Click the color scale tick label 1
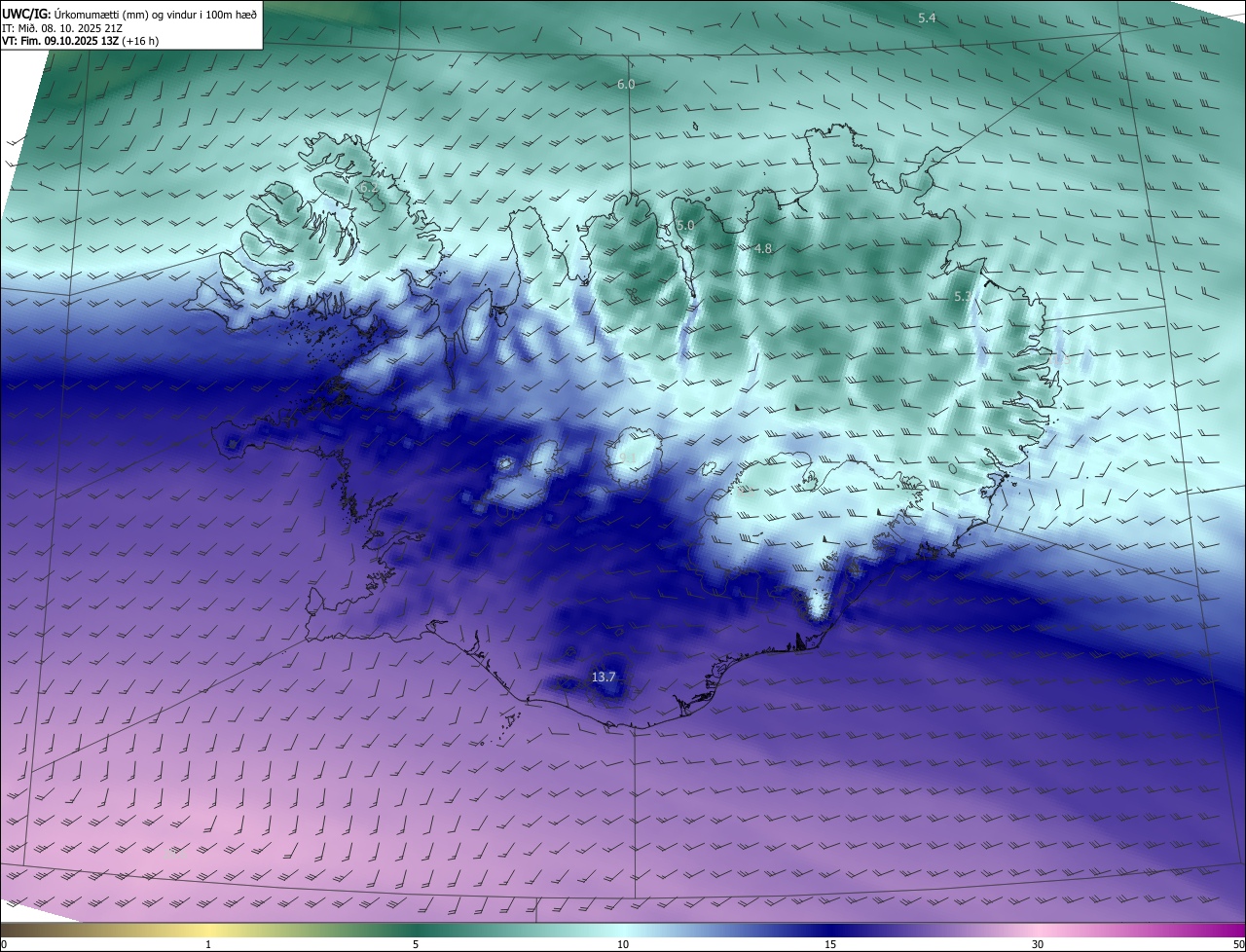Image resolution: width=1246 pixels, height=952 pixels. [x=208, y=944]
